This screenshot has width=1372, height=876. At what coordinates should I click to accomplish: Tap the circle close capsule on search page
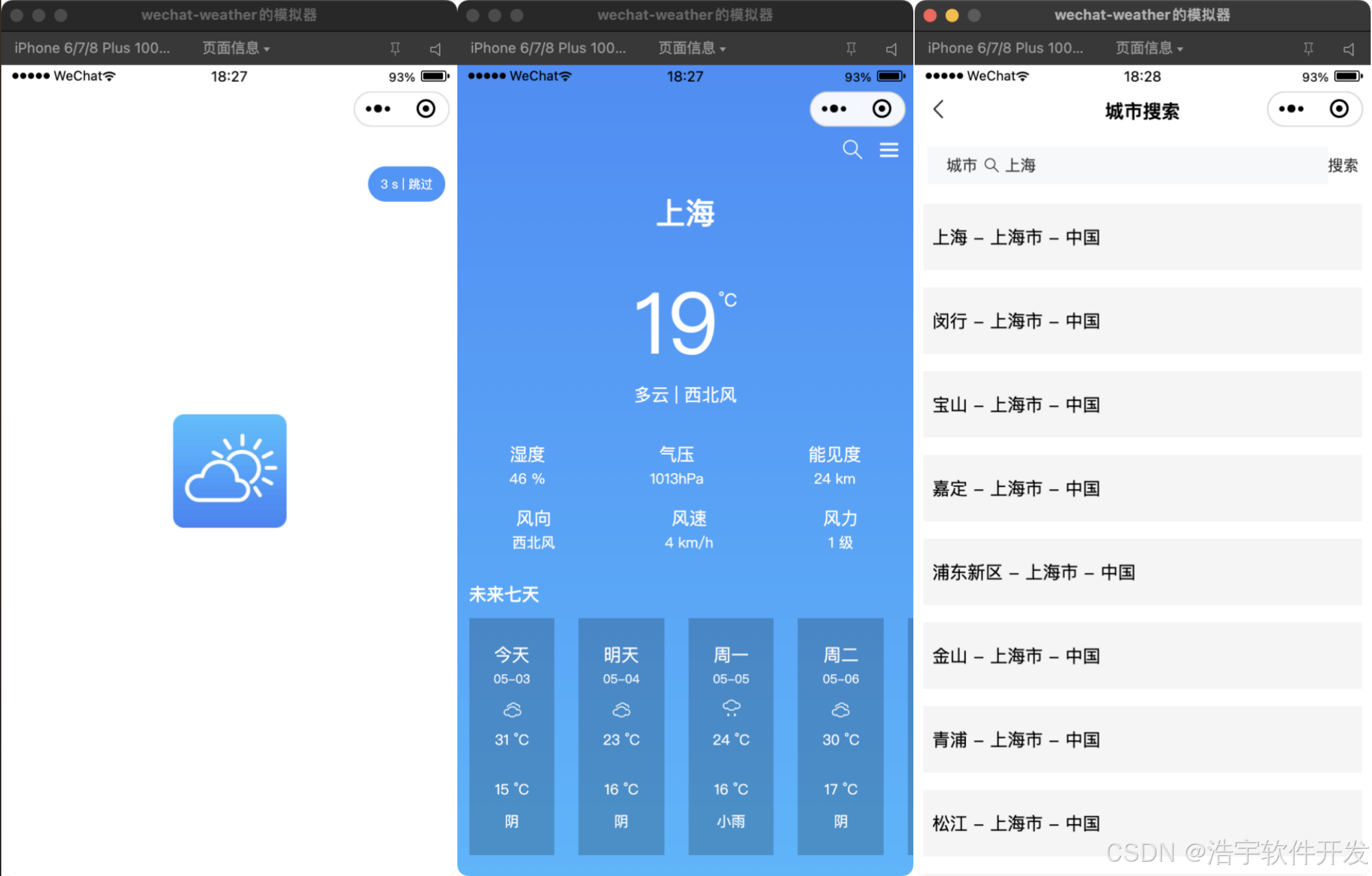coord(1338,109)
